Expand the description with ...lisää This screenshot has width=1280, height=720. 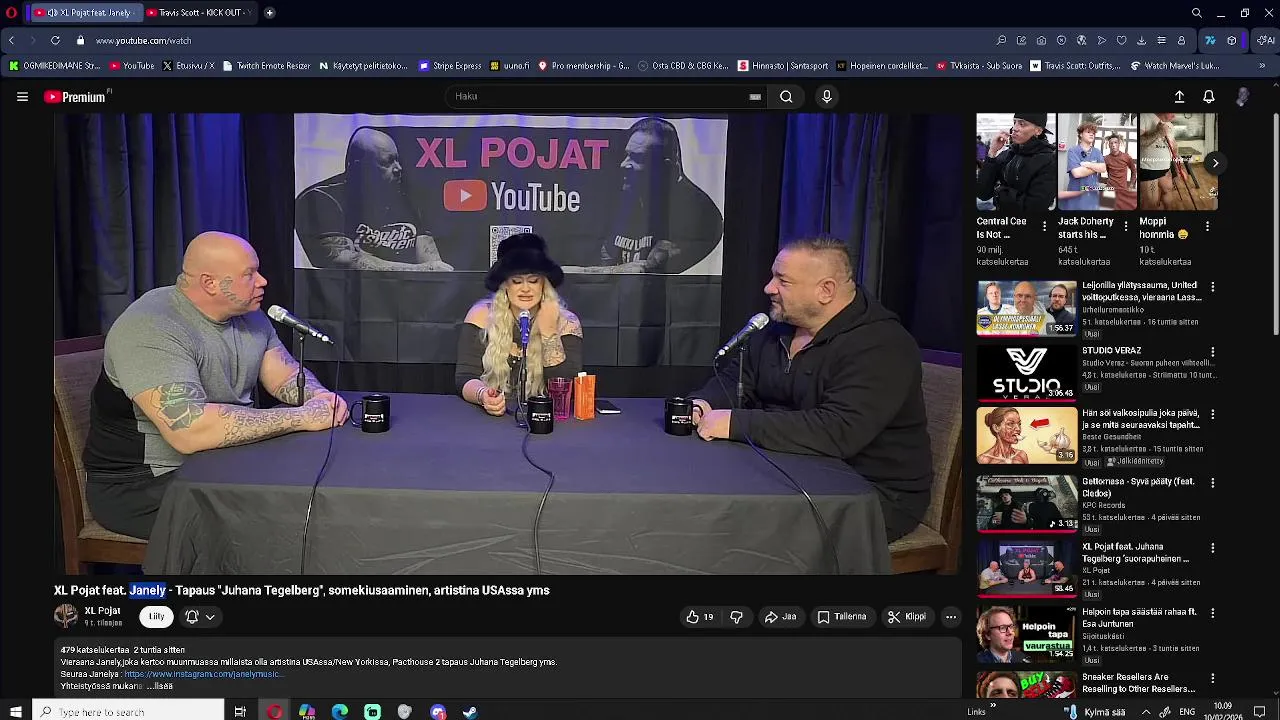[x=160, y=686]
